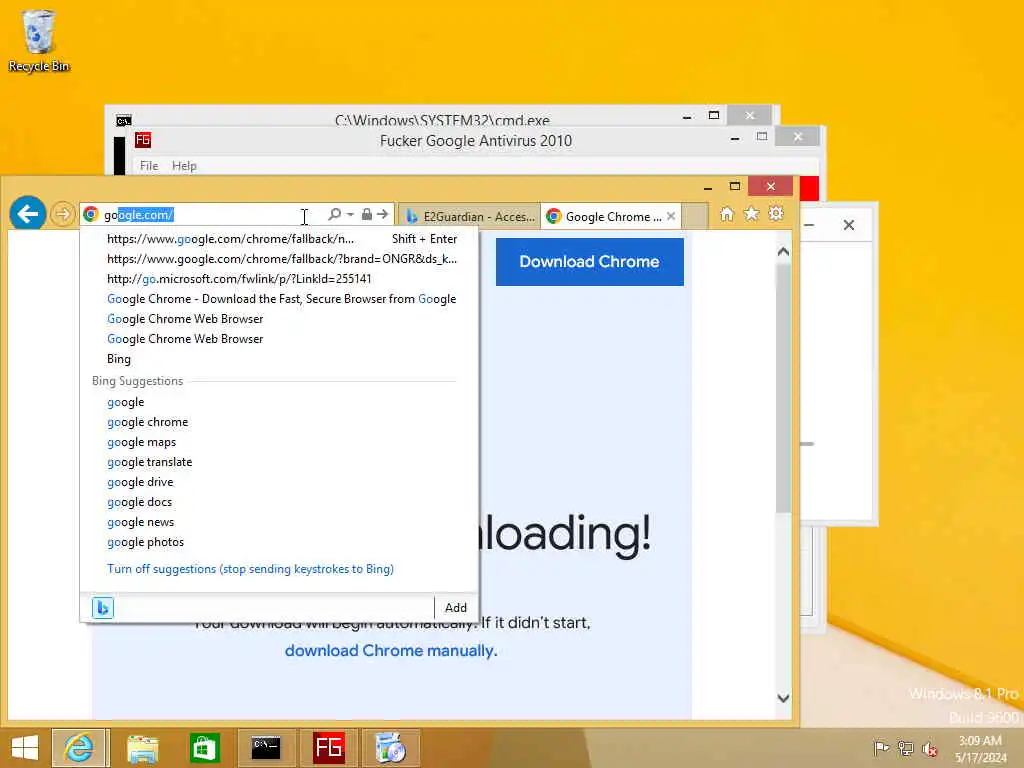Select Google Chrome - Download the Fast suggestion
Viewport: 1024px width, 768px height.
[281, 299]
